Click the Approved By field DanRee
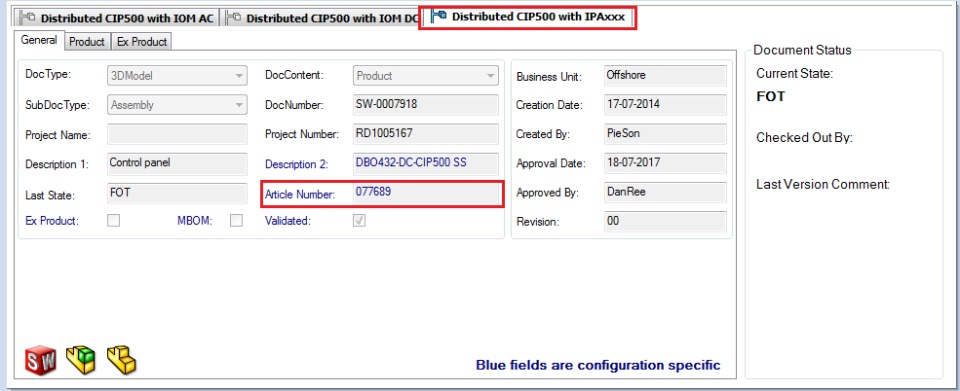The height and width of the screenshot is (391, 960). (665, 193)
